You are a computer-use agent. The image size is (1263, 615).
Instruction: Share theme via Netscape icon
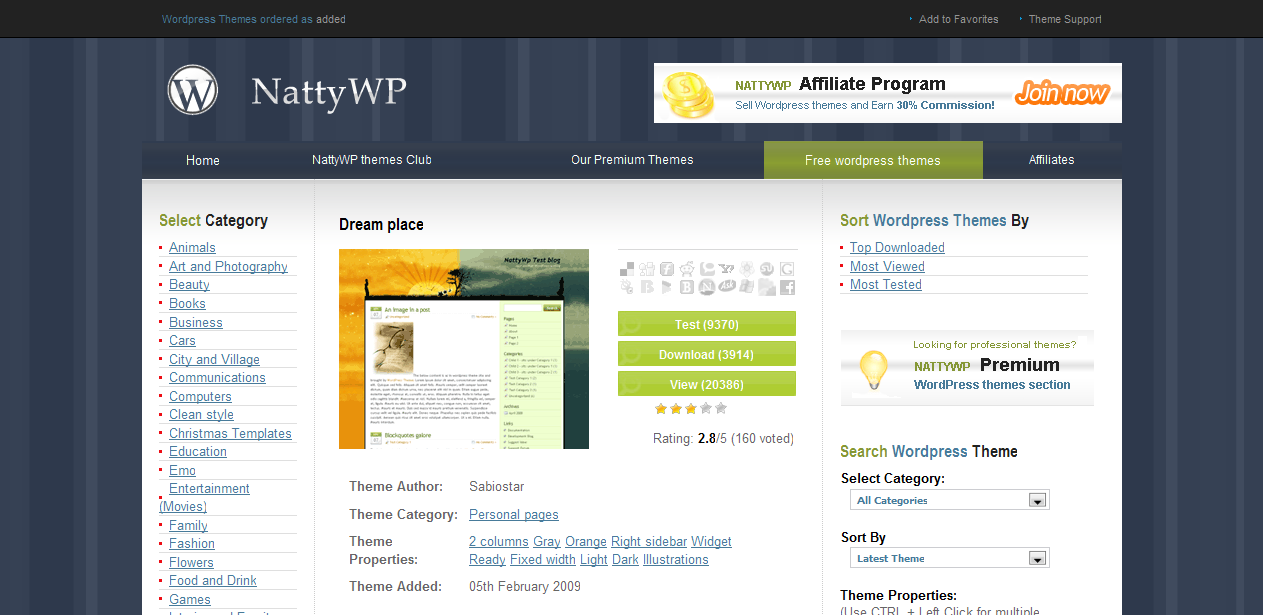[x=707, y=287]
